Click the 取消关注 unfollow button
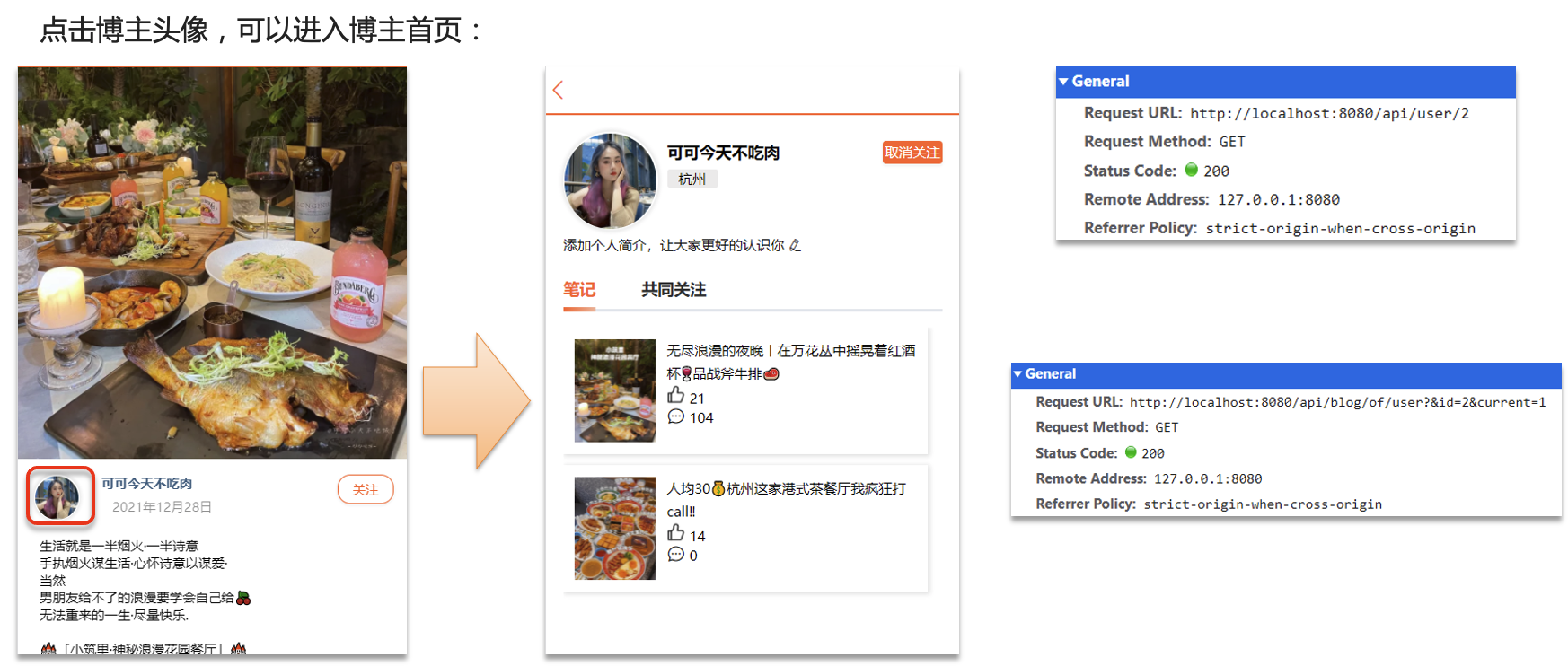1568x666 pixels. (912, 153)
